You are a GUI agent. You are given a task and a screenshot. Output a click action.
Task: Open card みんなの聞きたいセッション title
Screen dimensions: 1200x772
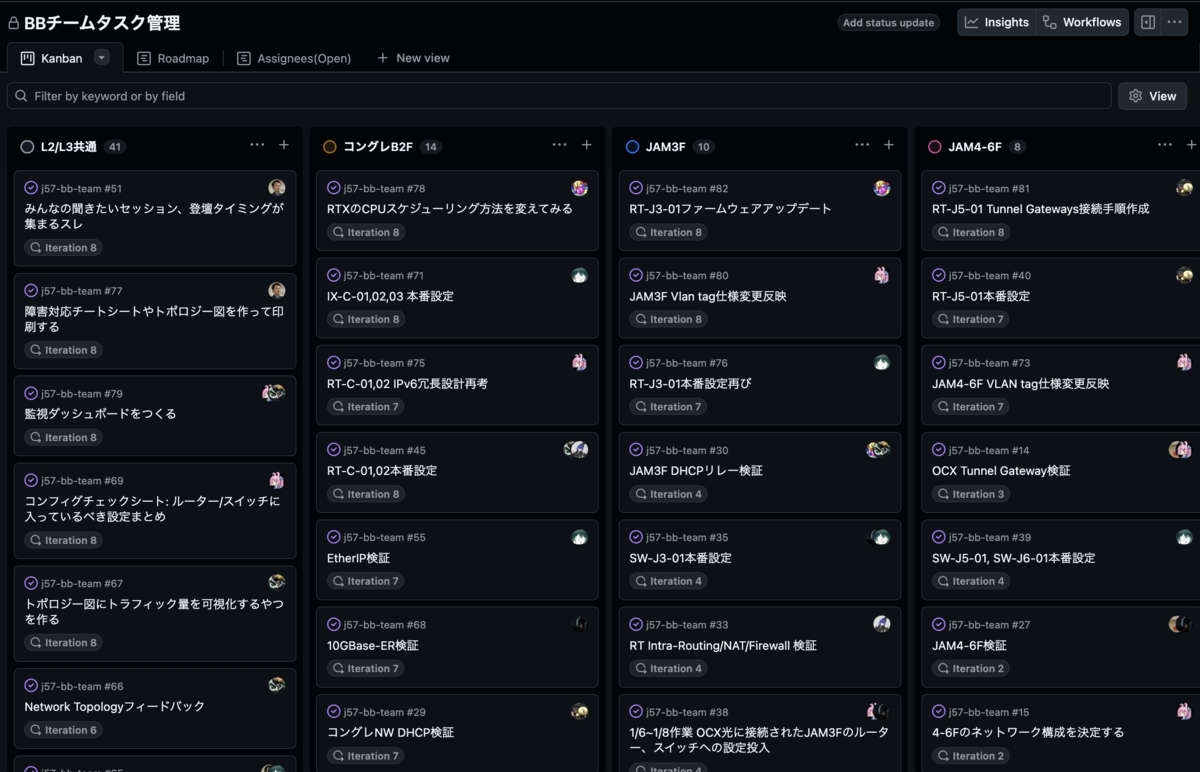tap(154, 218)
